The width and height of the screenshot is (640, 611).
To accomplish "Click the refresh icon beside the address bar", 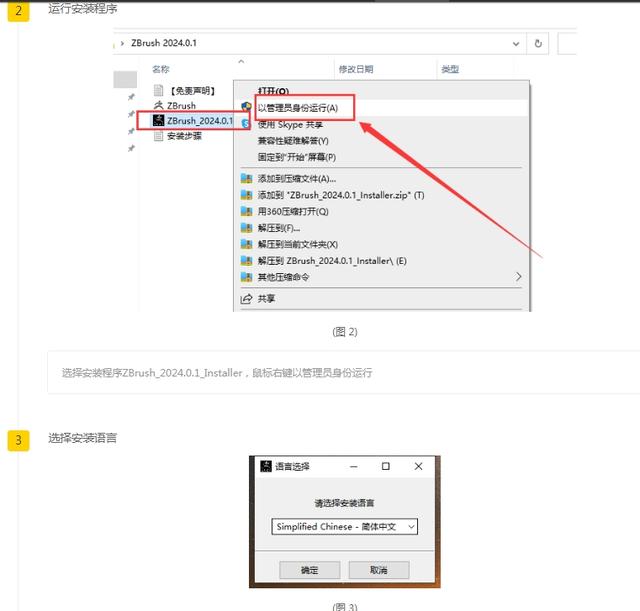I will coord(538,43).
